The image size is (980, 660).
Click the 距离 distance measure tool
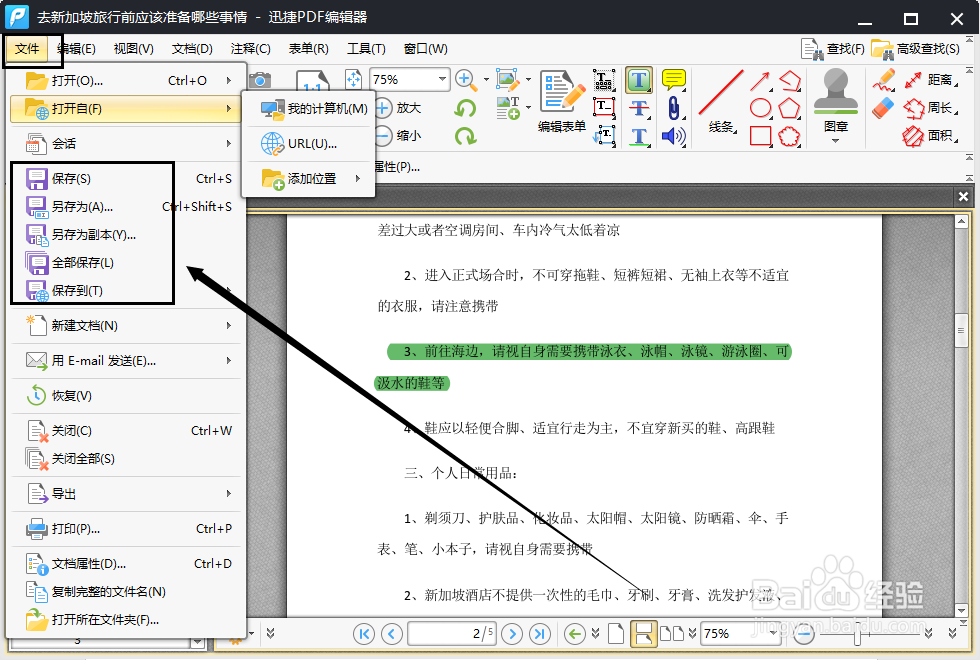tap(931, 80)
